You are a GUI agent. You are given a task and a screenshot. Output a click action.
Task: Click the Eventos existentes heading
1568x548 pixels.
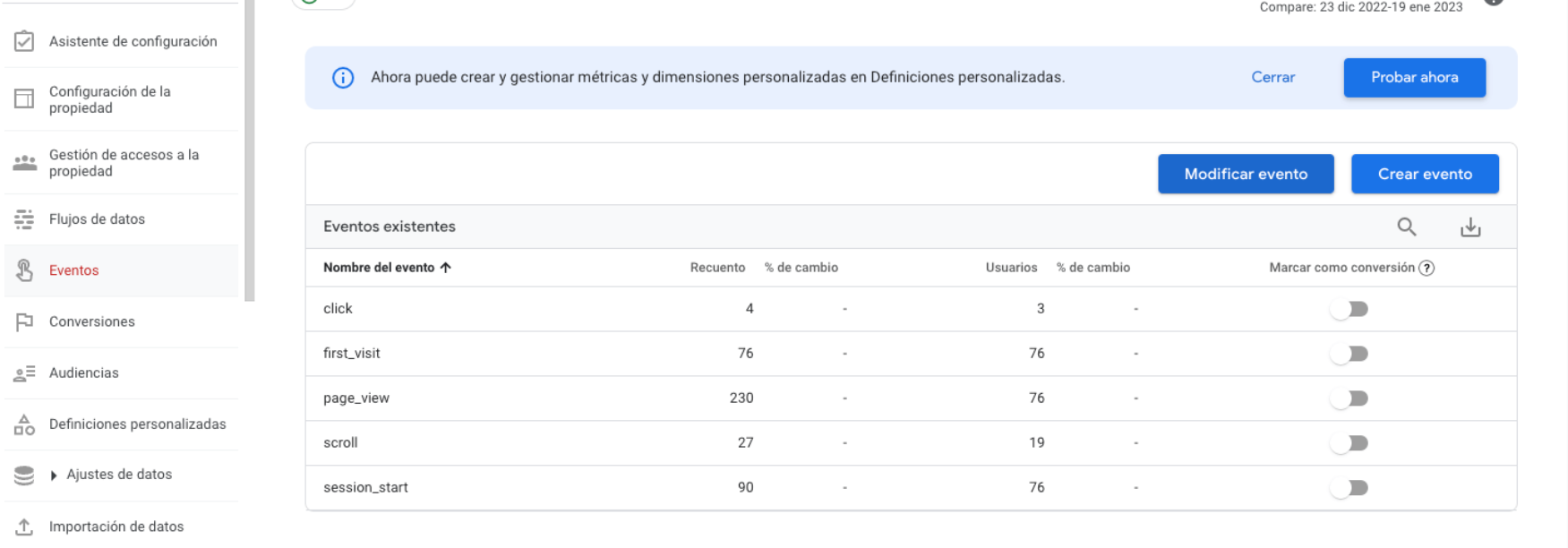point(390,227)
